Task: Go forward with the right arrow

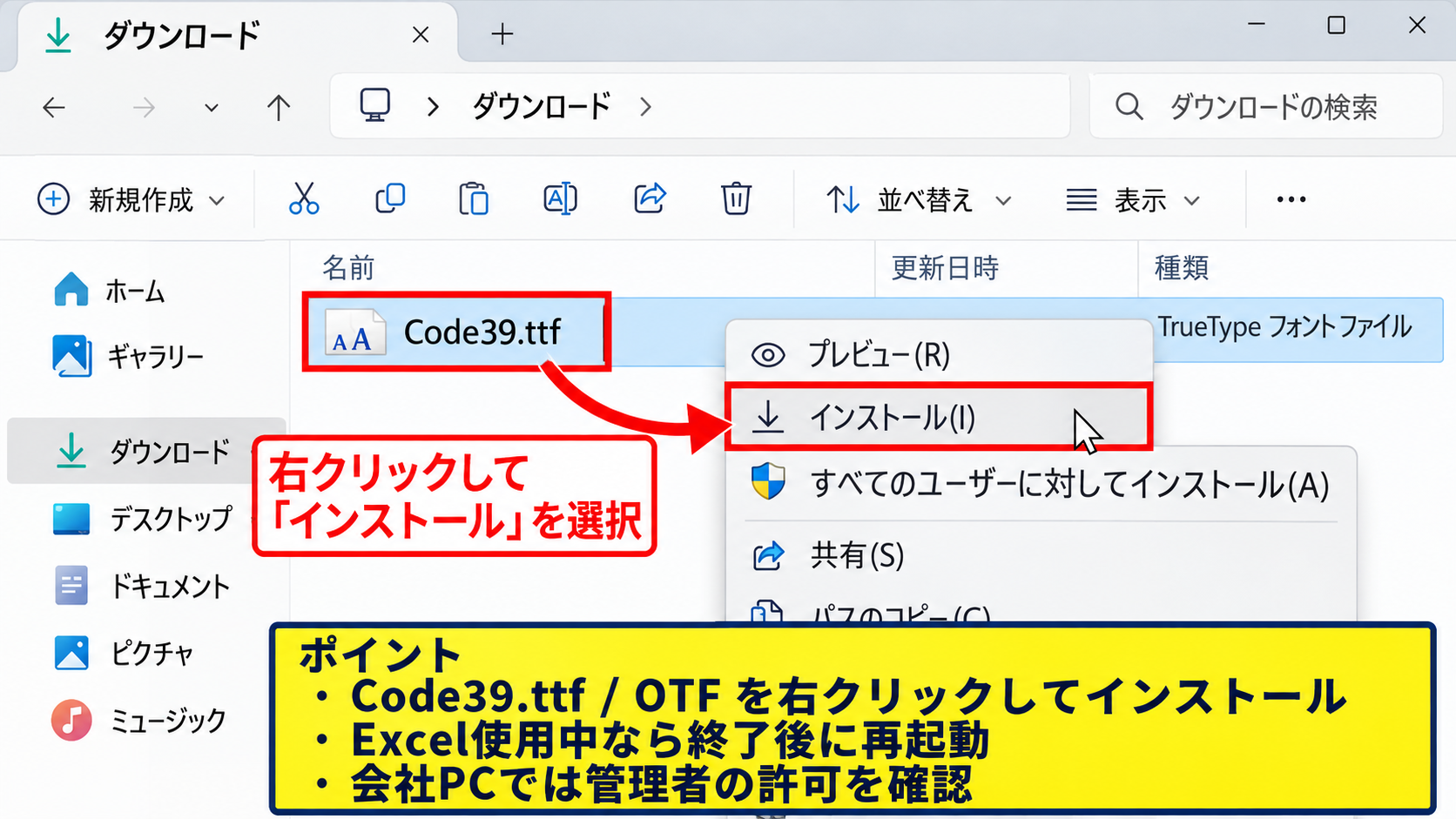Action: click(x=144, y=107)
